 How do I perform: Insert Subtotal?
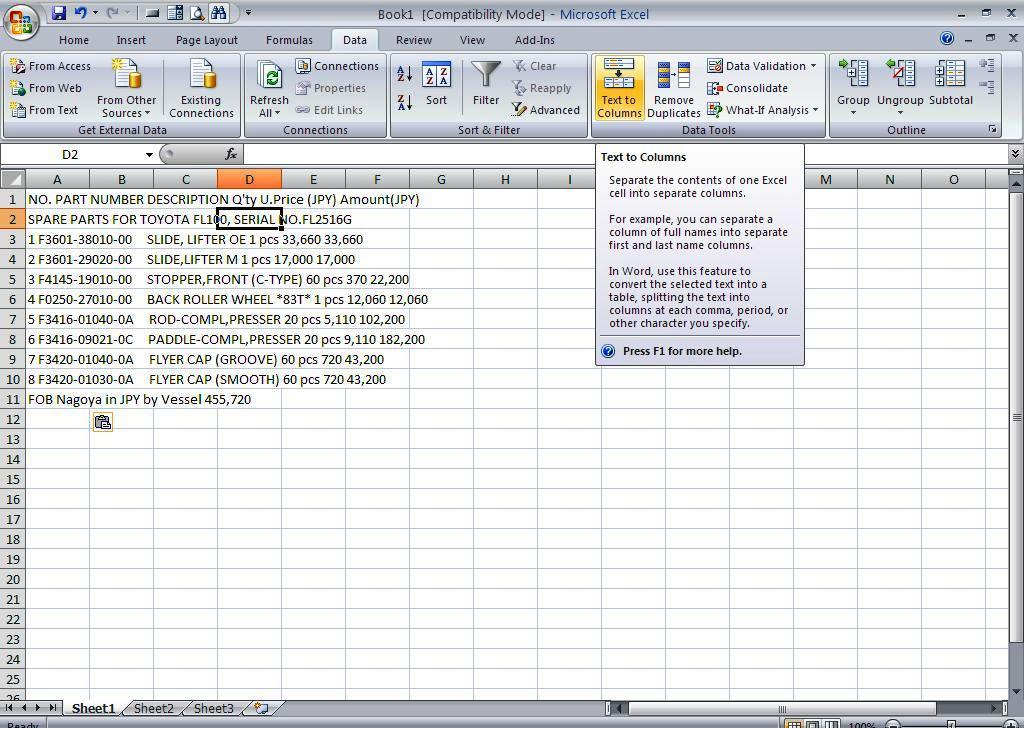(950, 84)
